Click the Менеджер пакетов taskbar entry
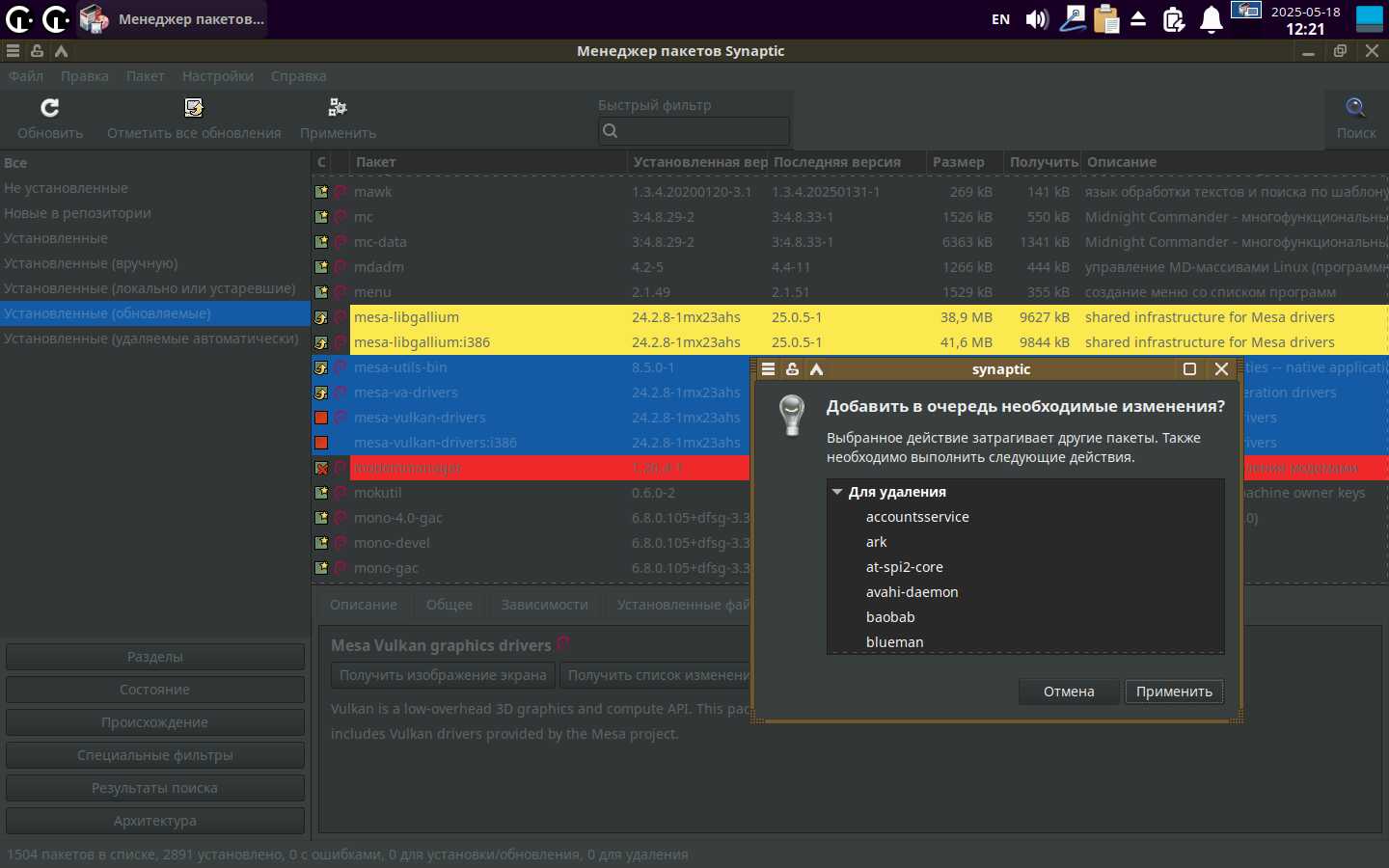Viewport: 1389px width, 868px height. 171,19
